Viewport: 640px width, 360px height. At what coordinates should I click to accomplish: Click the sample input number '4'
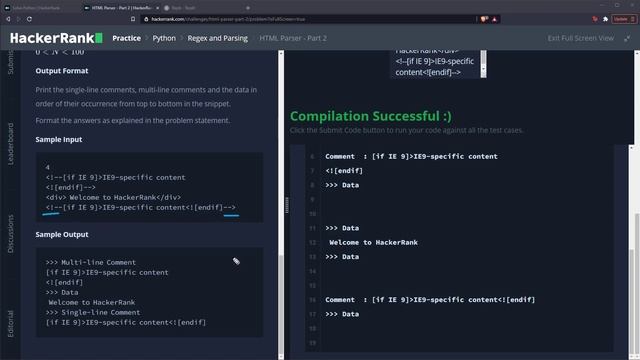coord(47,167)
